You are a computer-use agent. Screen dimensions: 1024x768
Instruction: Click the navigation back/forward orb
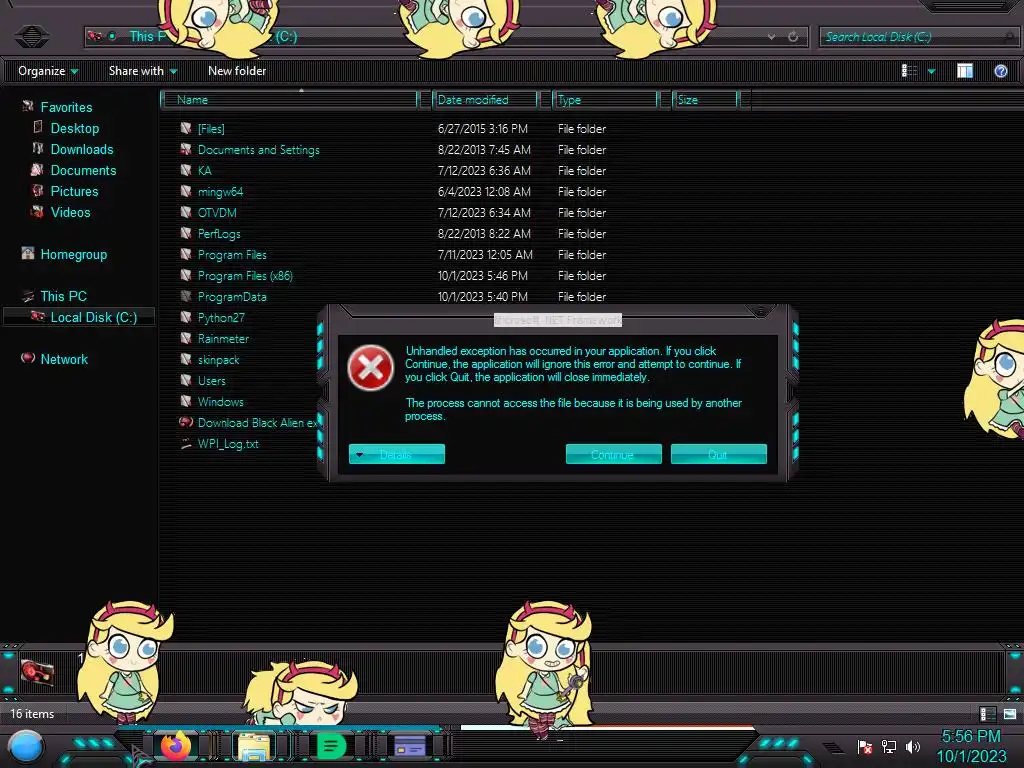31,36
